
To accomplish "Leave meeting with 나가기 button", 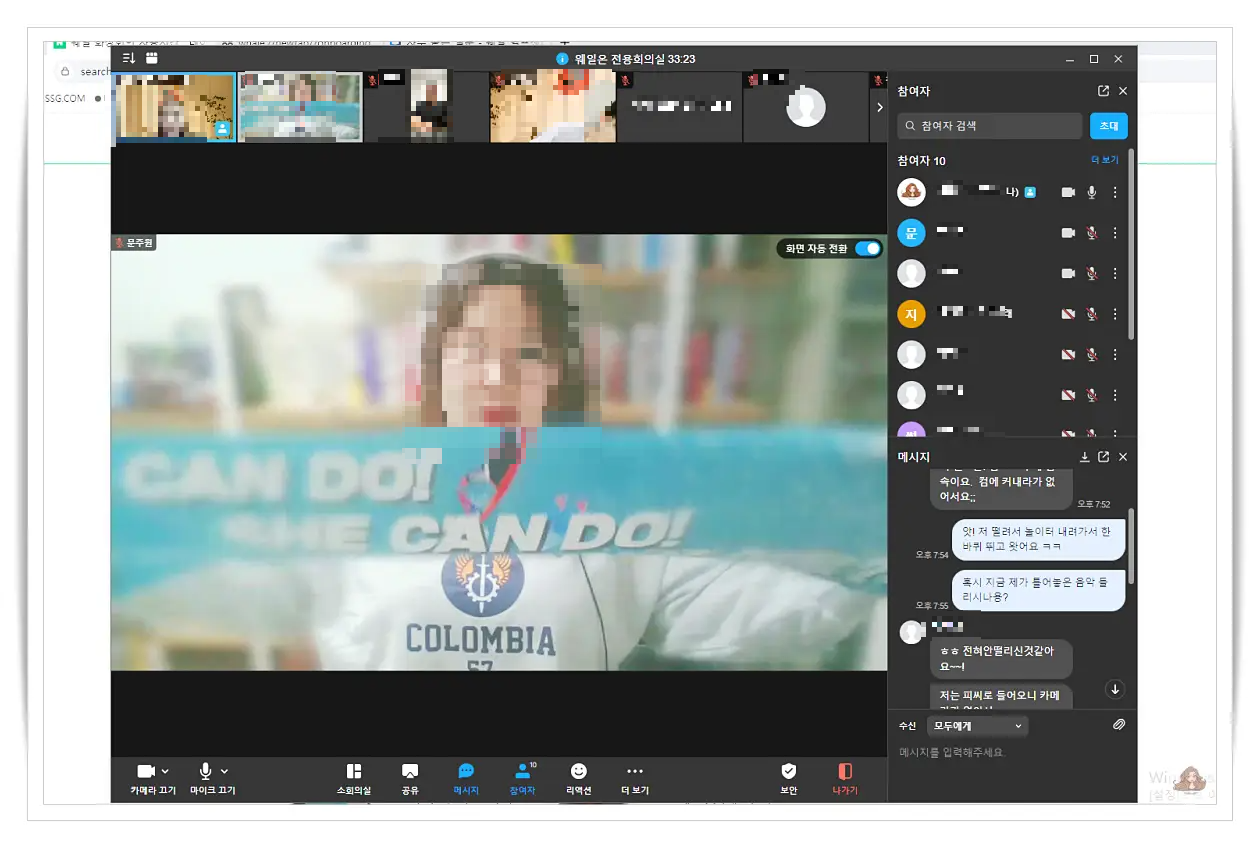I will pyautogui.click(x=845, y=779).
